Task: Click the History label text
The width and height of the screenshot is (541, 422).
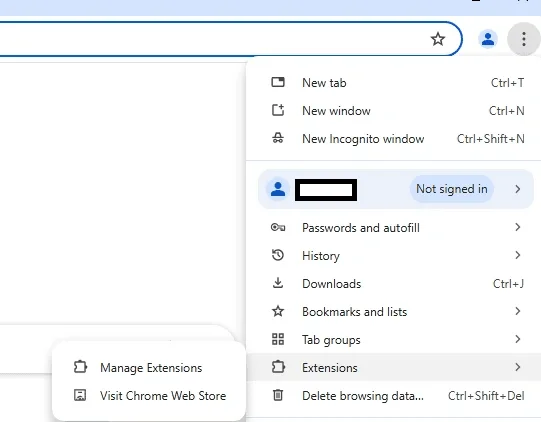Action: pos(321,256)
